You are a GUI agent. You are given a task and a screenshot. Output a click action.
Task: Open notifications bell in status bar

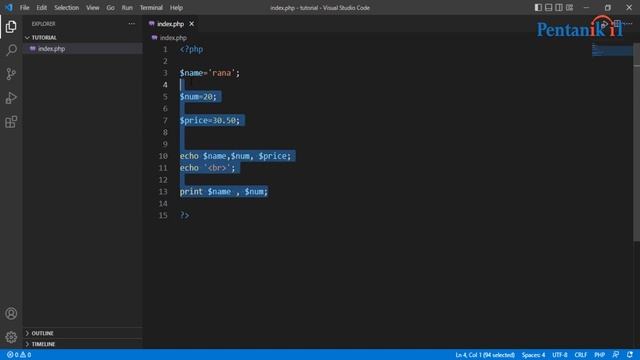[x=630, y=355]
